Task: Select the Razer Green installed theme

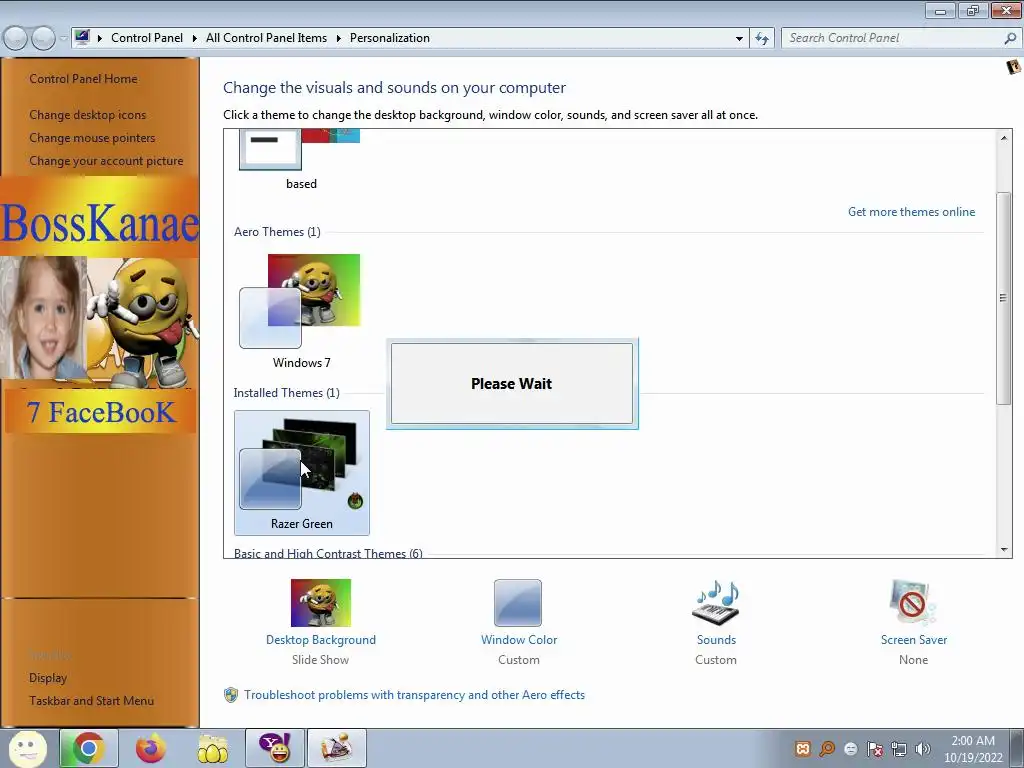Action: (302, 473)
